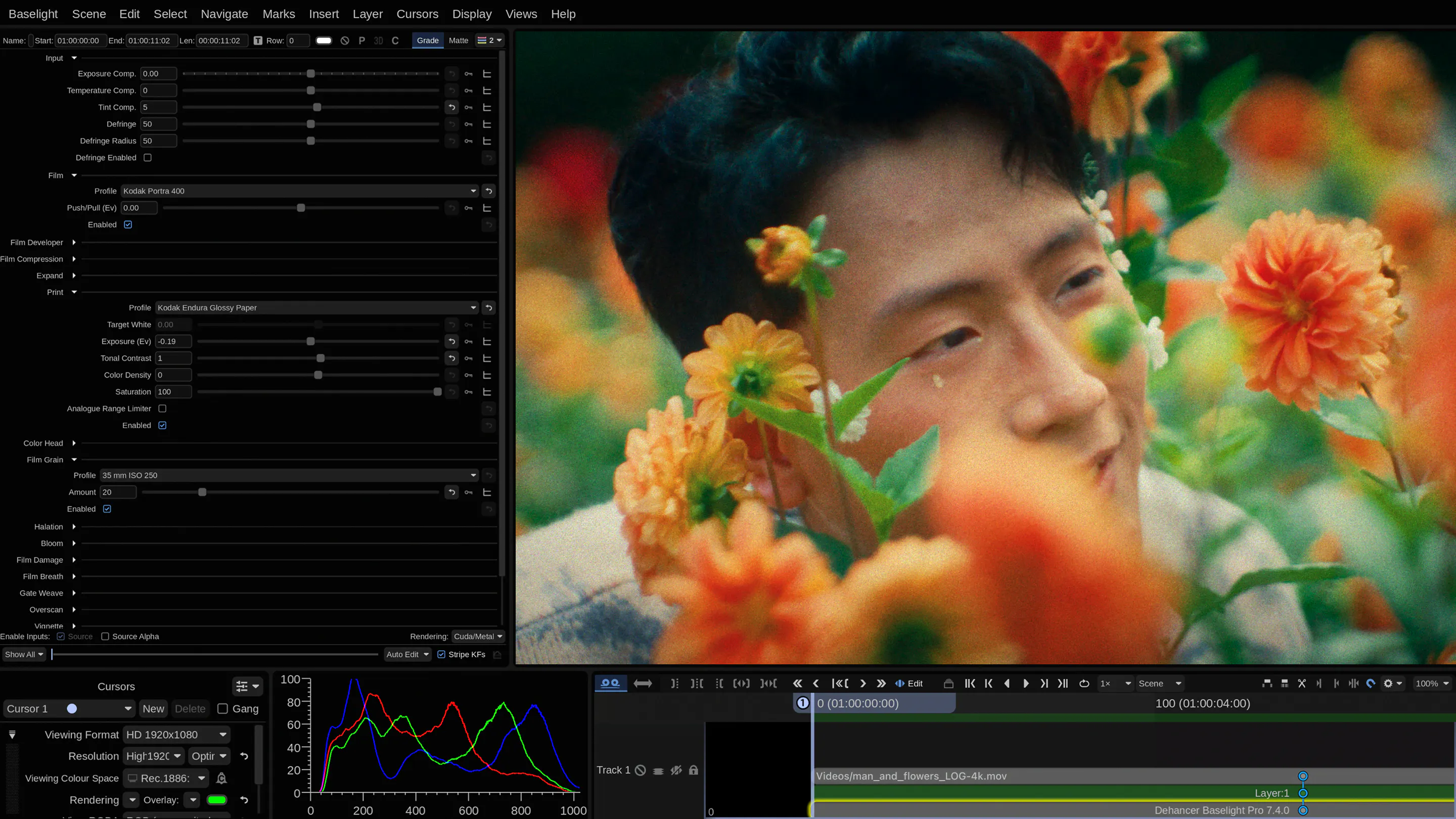Reset the Print Profile selection
The height and width of the screenshot is (819, 1456).
489,308
